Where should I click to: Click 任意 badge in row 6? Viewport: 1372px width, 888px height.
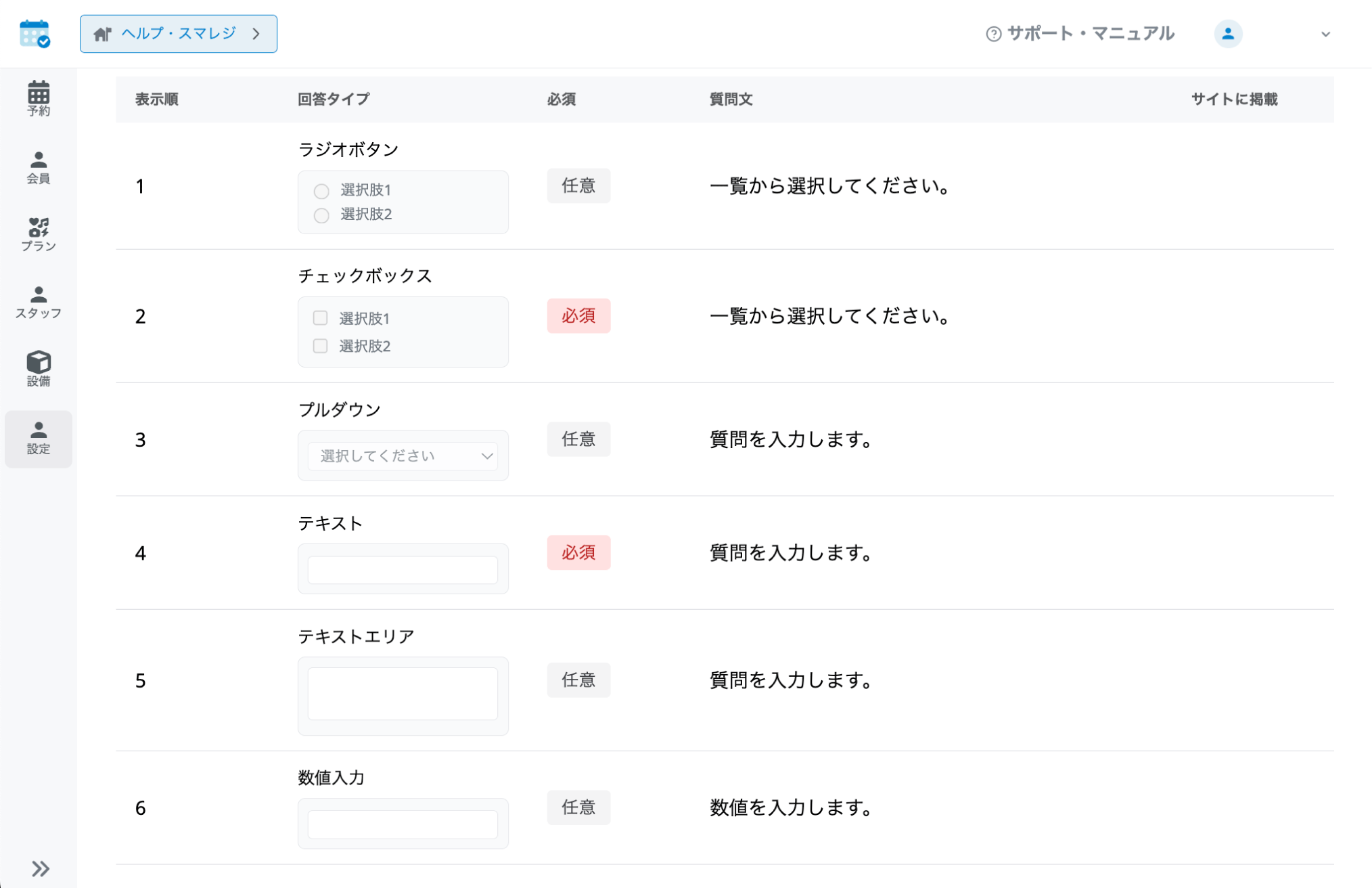[578, 807]
